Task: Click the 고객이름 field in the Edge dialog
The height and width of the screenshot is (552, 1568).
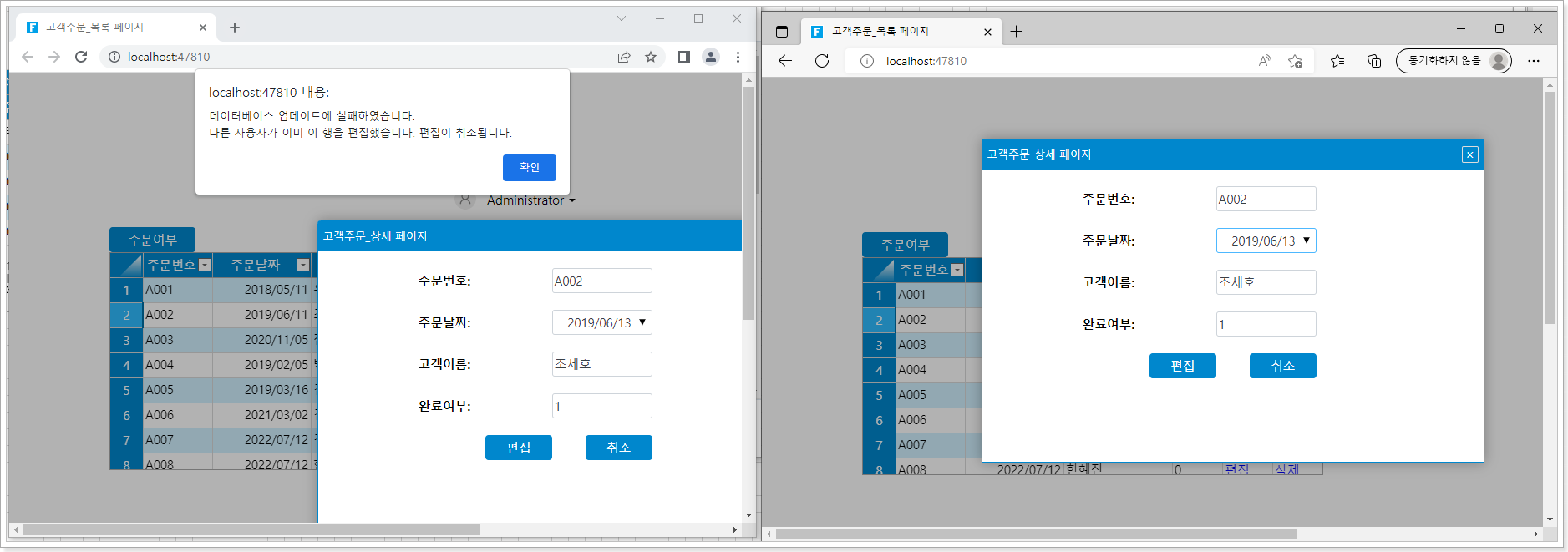Action: 1266,282
